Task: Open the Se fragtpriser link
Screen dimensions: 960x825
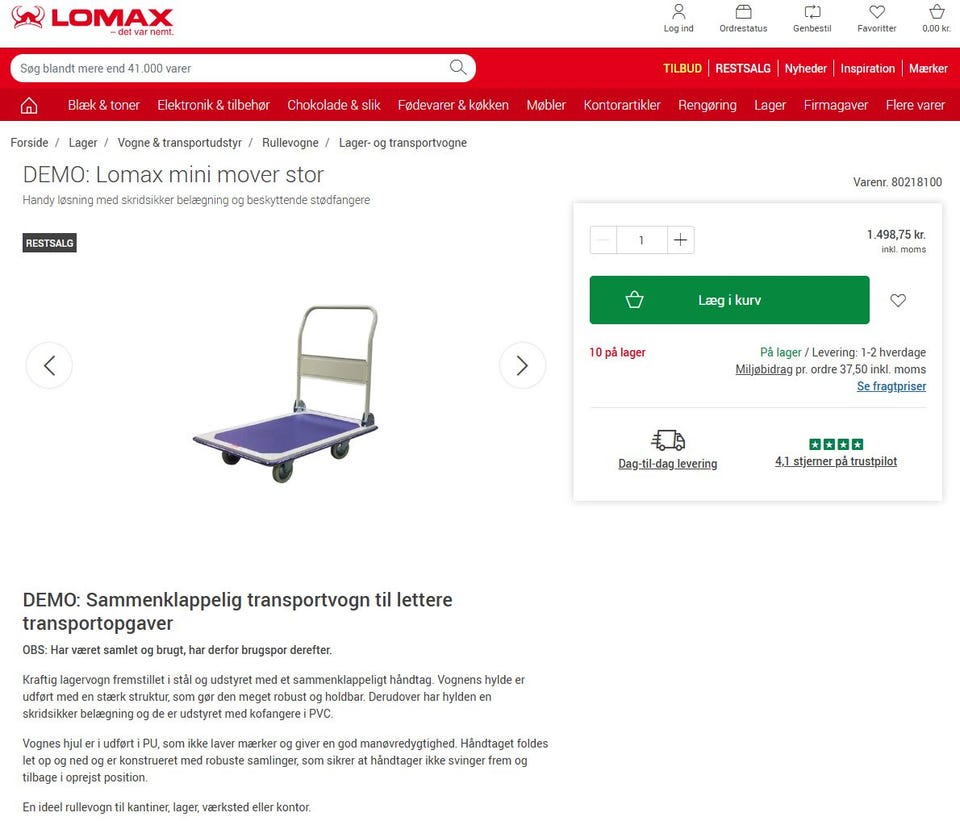Action: click(891, 386)
